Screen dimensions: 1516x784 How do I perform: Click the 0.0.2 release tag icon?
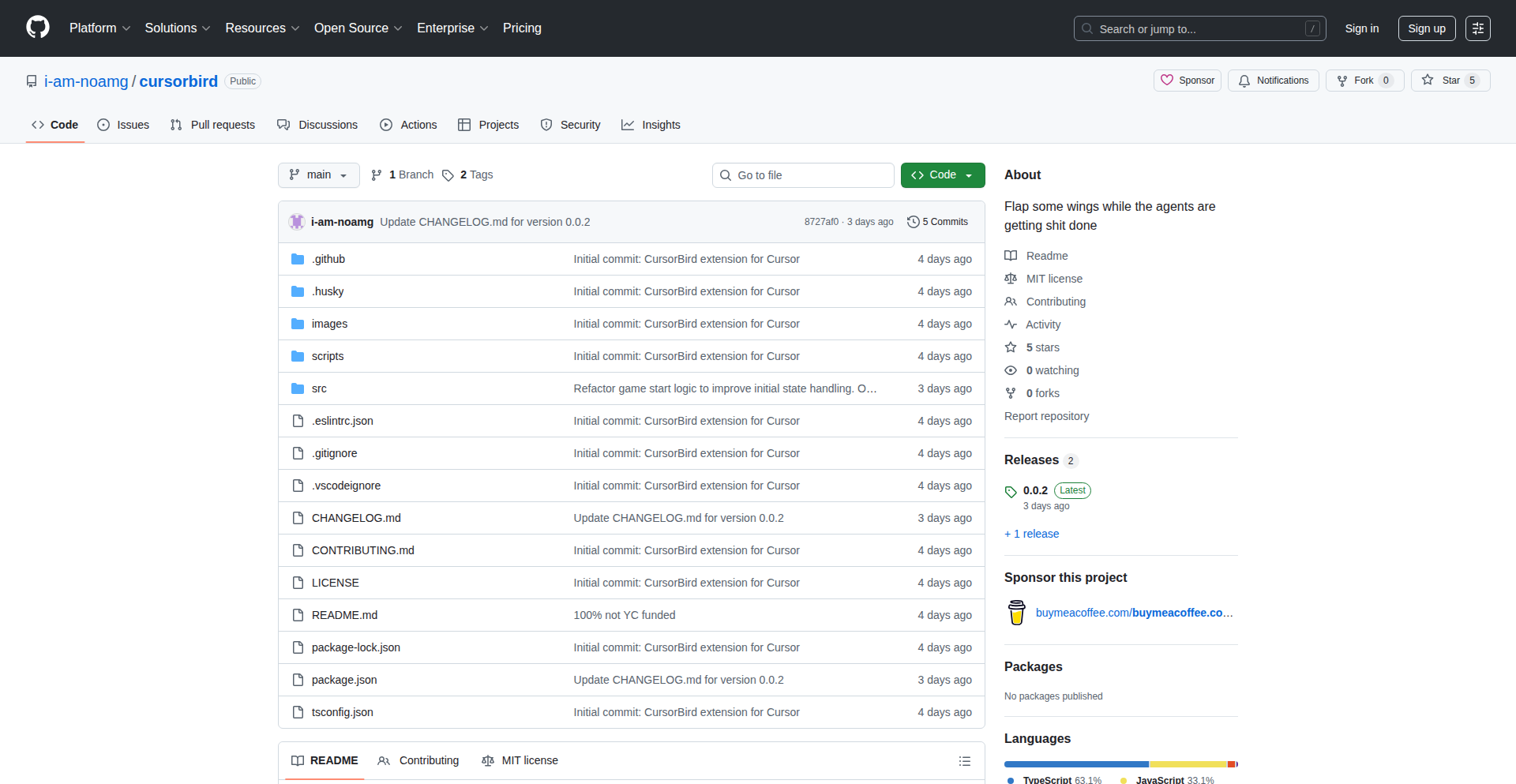click(1011, 491)
